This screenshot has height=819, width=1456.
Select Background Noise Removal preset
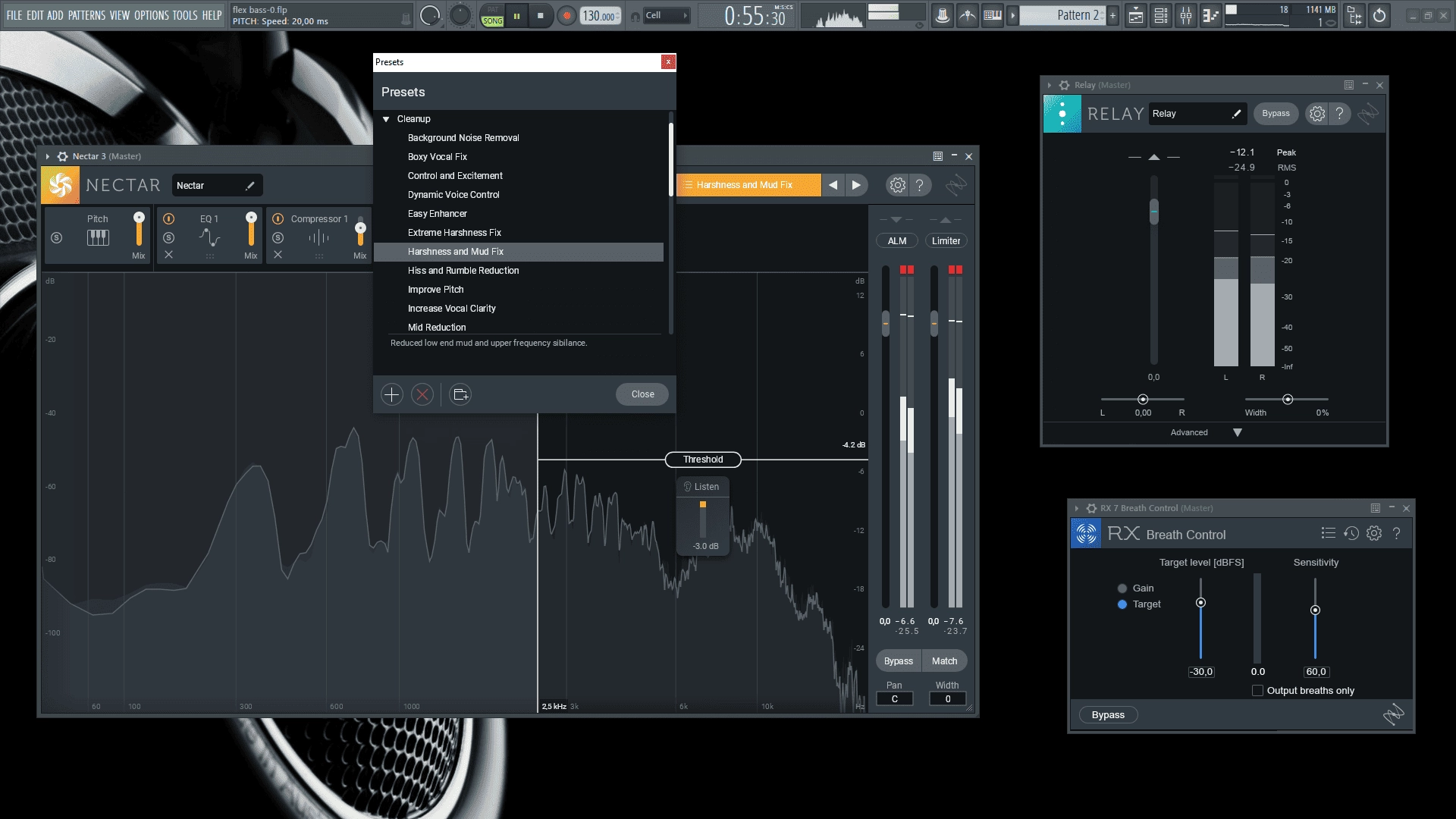(x=518, y=138)
